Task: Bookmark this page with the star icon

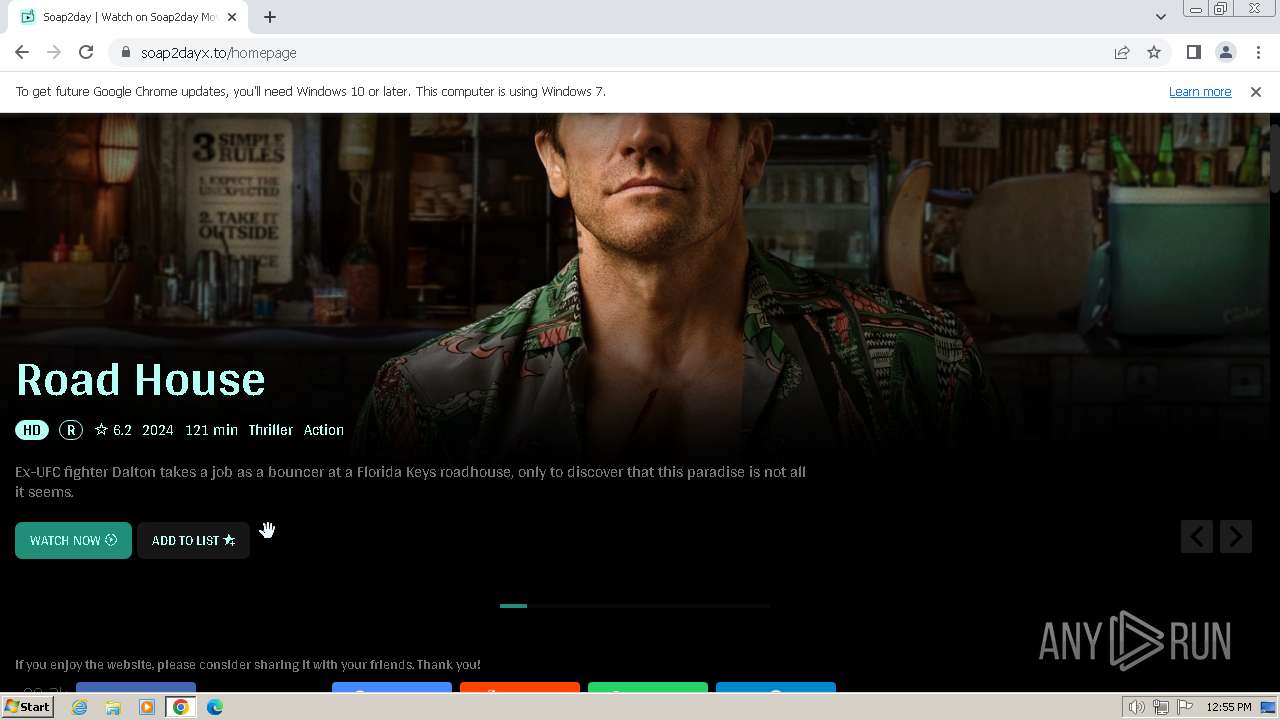Action: click(x=1154, y=53)
